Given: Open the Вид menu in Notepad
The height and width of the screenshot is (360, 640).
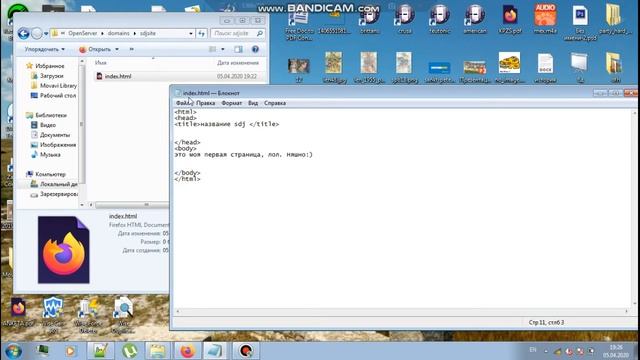Looking at the screenshot, I should [253, 103].
